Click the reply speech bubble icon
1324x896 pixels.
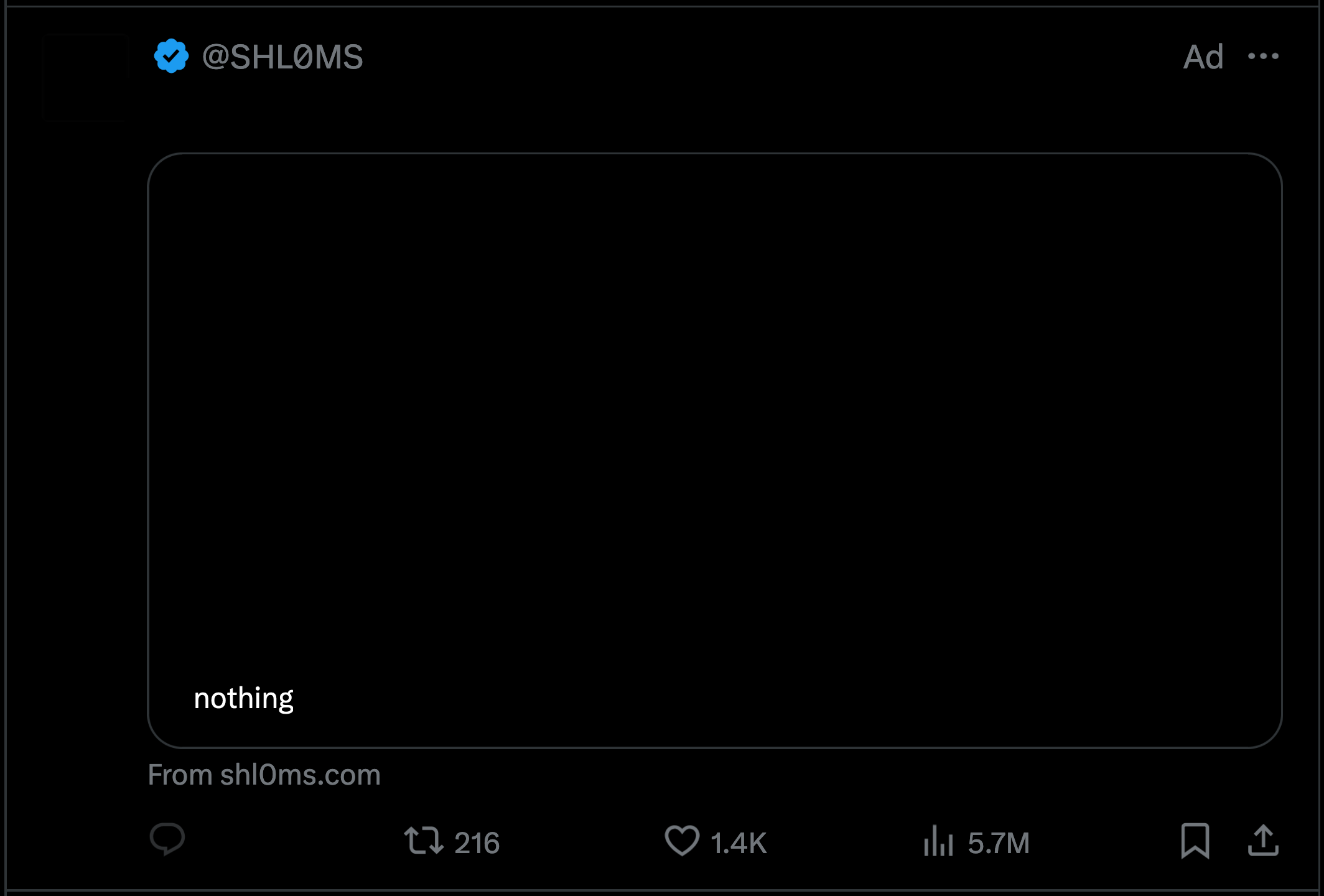pos(167,840)
